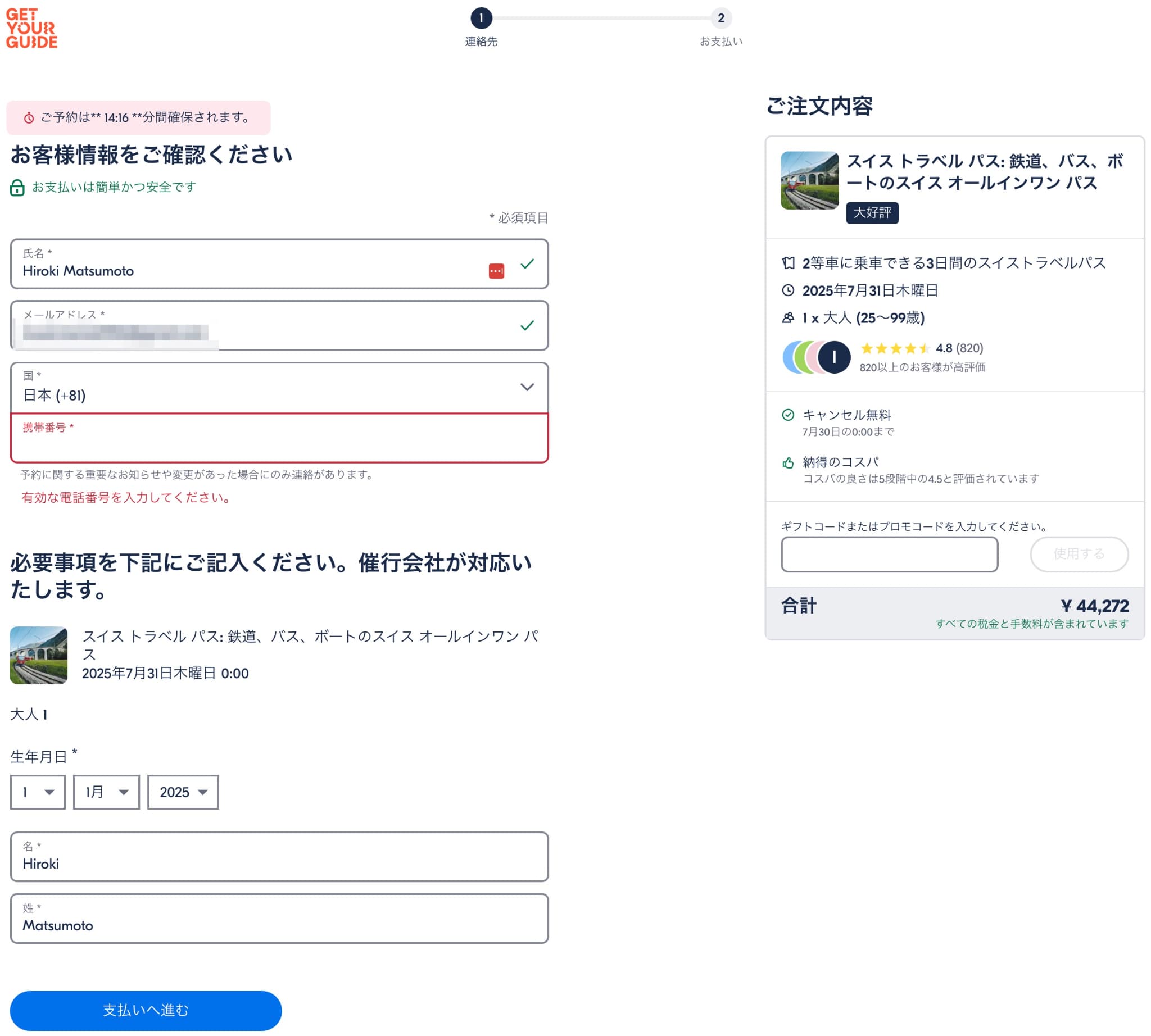Click the green checkmark in 氏名 field
The image size is (1151, 1036).
click(x=527, y=263)
